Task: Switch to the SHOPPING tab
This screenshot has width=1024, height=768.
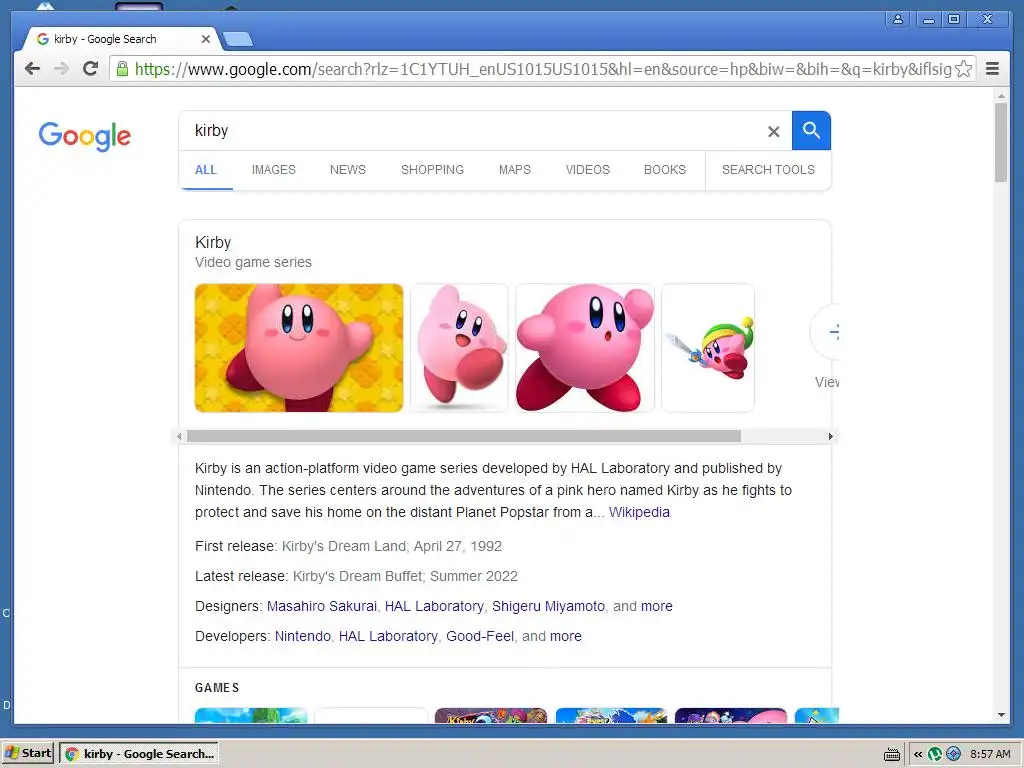Action: pyautogui.click(x=432, y=170)
